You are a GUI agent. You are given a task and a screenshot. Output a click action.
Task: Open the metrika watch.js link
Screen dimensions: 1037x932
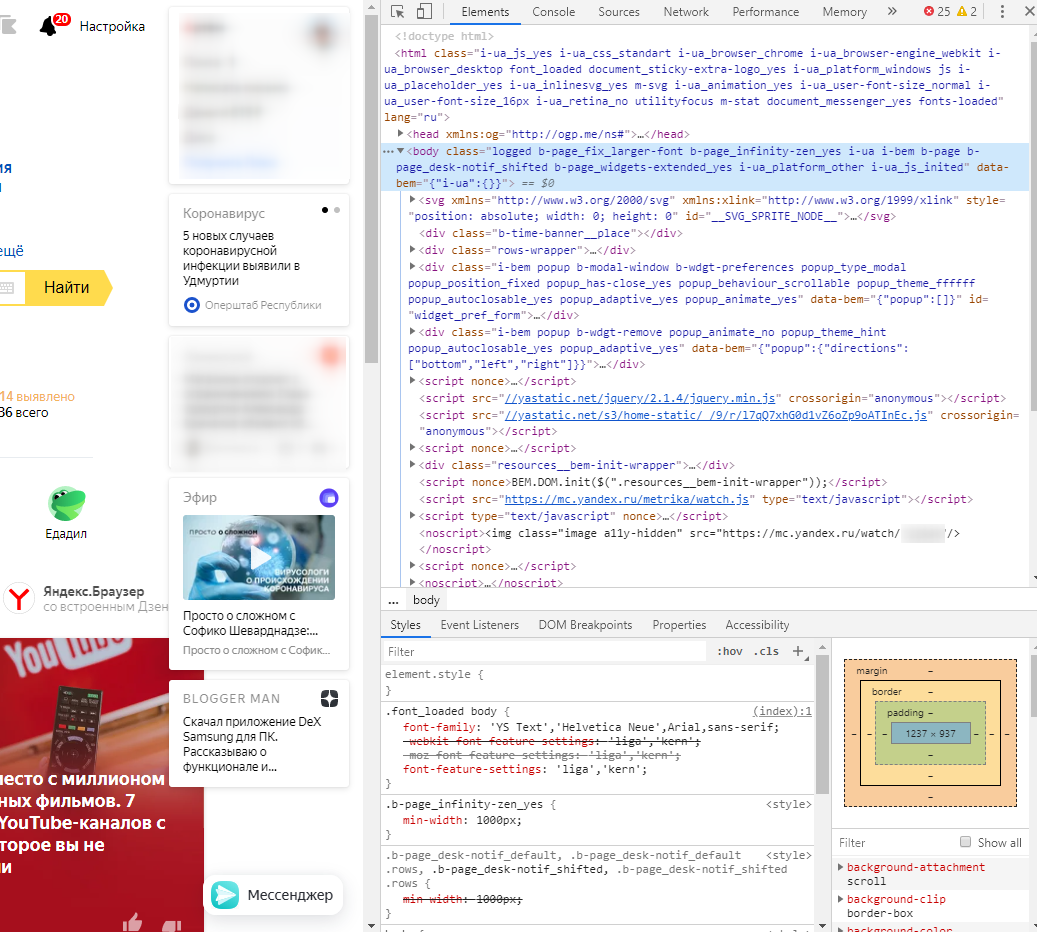click(626, 499)
